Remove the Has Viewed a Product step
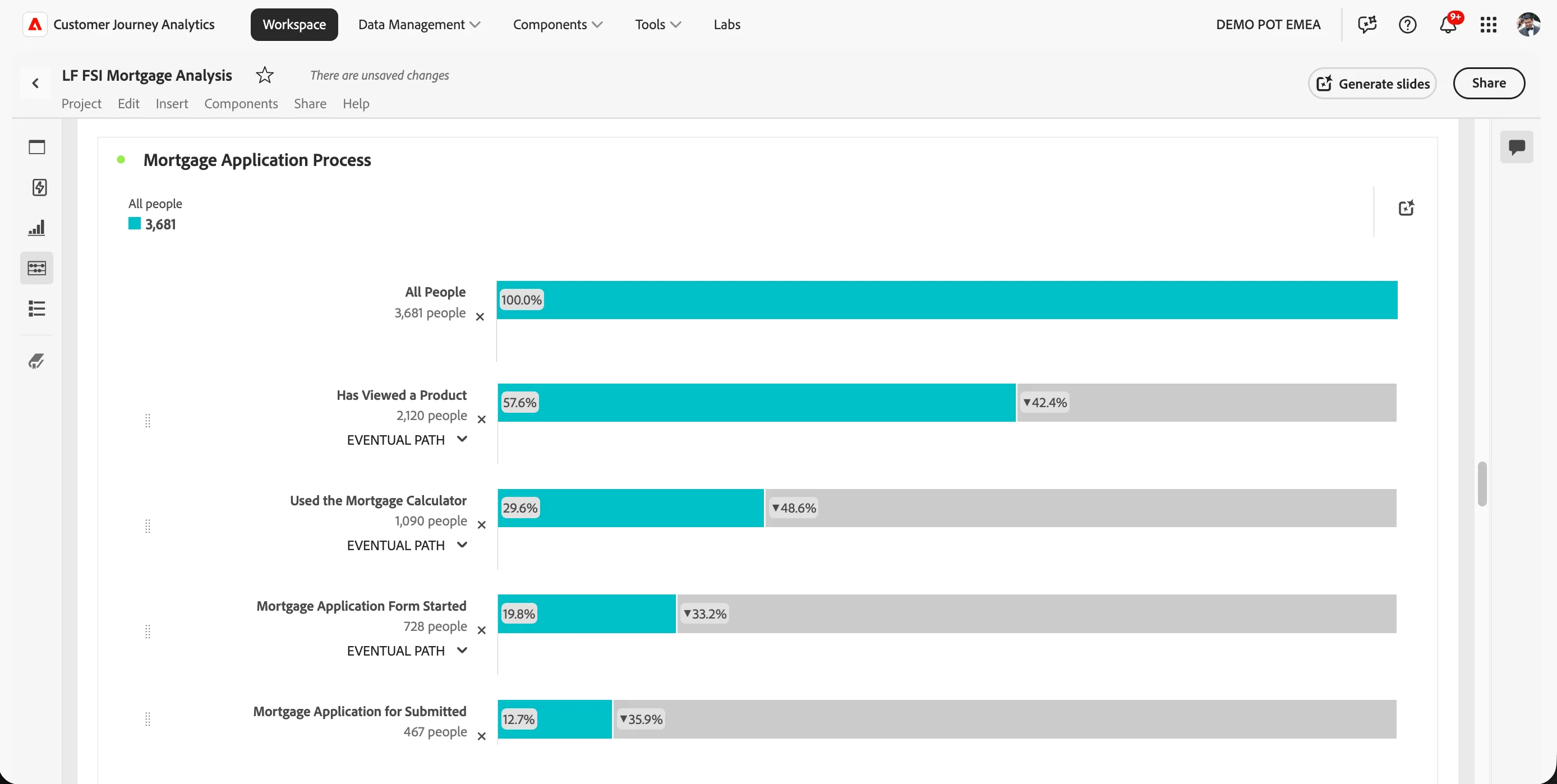Screen dimensions: 1557x784 (x=482, y=419)
